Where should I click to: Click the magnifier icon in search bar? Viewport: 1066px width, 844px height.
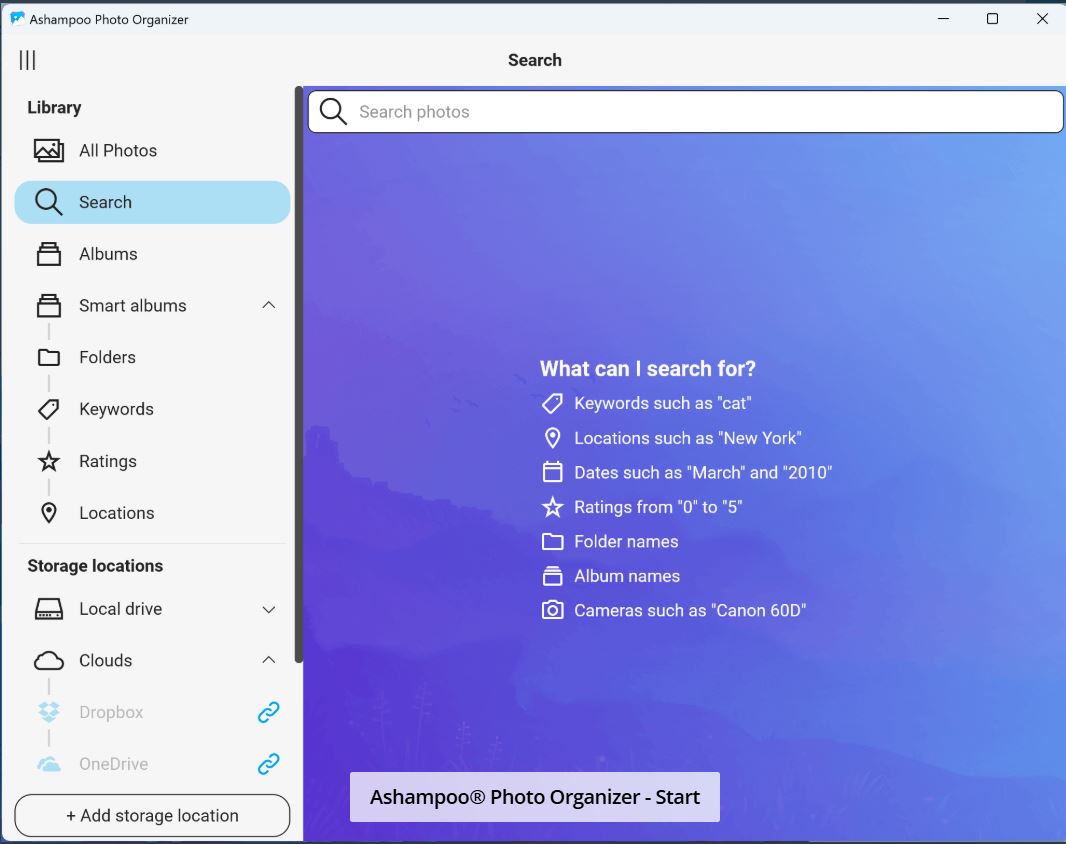coord(333,112)
